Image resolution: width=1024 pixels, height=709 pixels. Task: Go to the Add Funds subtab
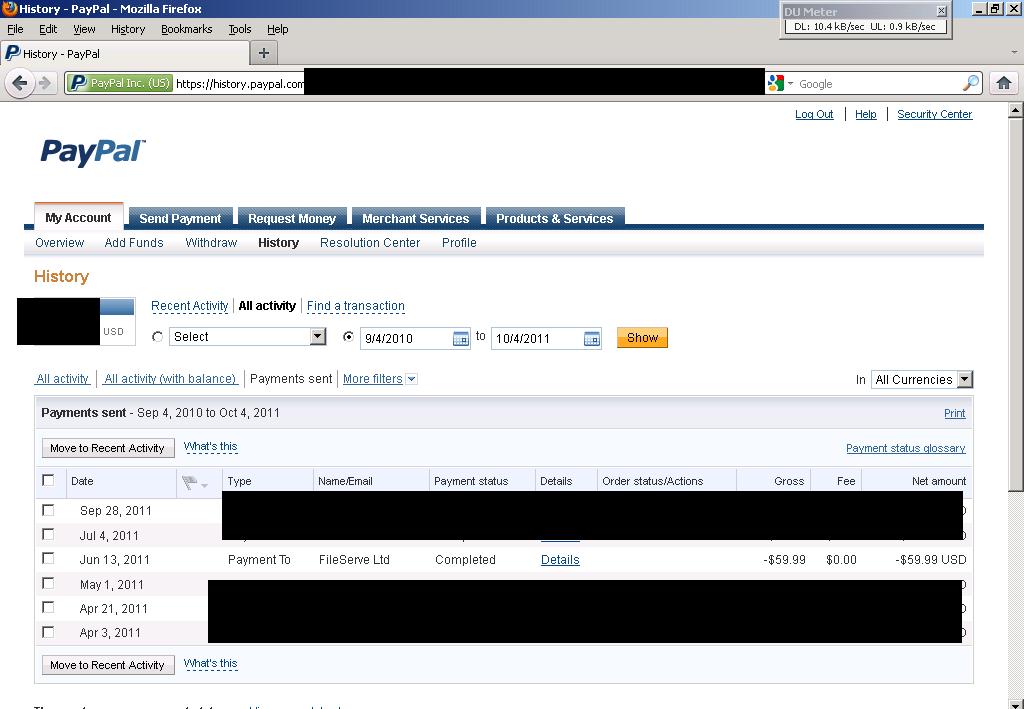pos(134,243)
